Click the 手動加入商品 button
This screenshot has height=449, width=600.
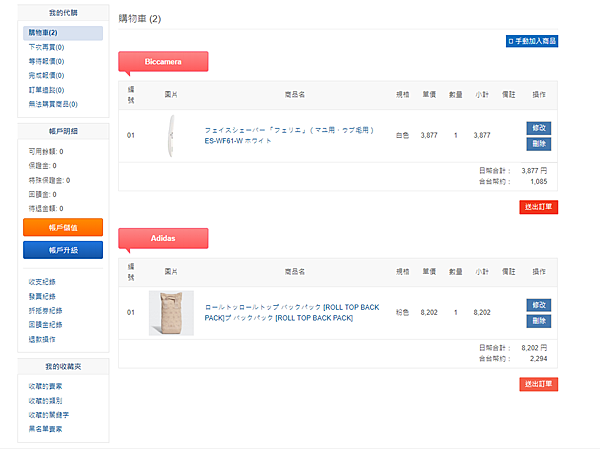(x=532, y=41)
